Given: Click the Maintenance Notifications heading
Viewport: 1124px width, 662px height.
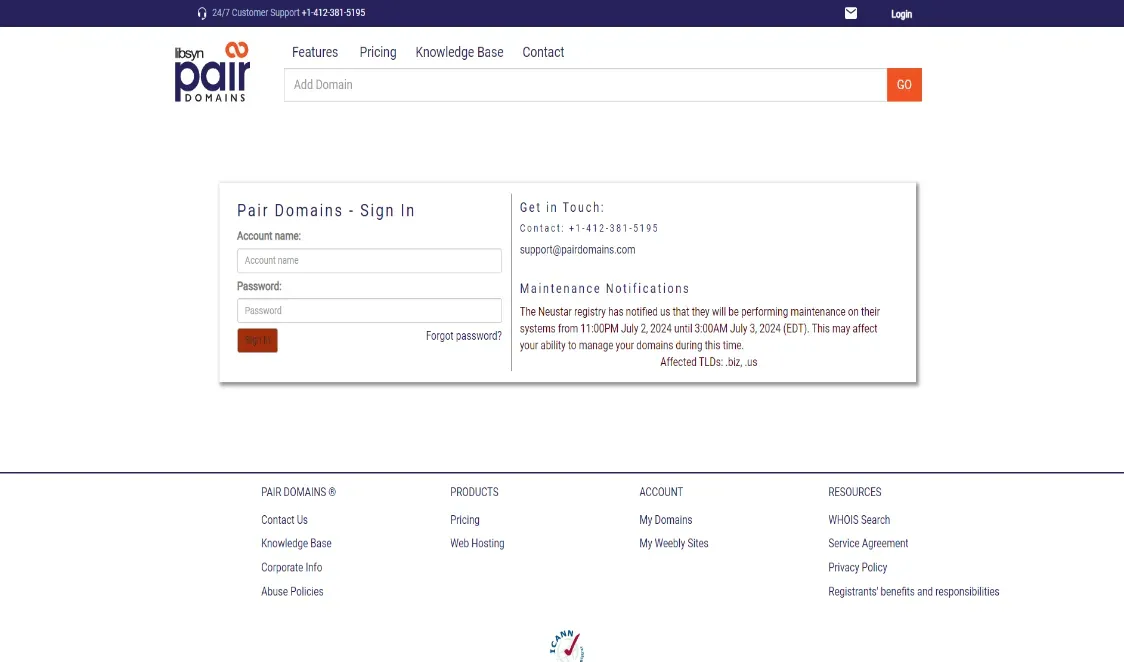Looking at the screenshot, I should [x=604, y=289].
